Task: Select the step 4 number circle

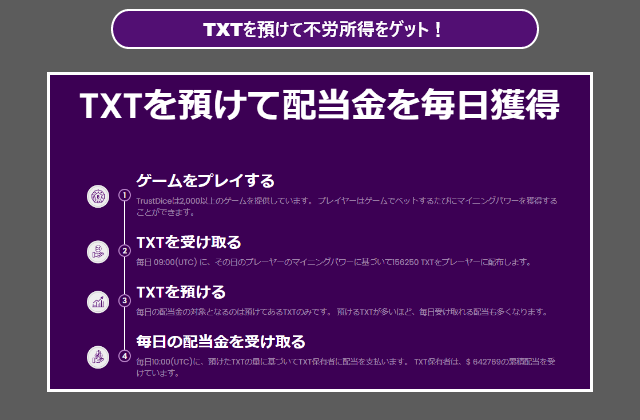Action: point(125,355)
